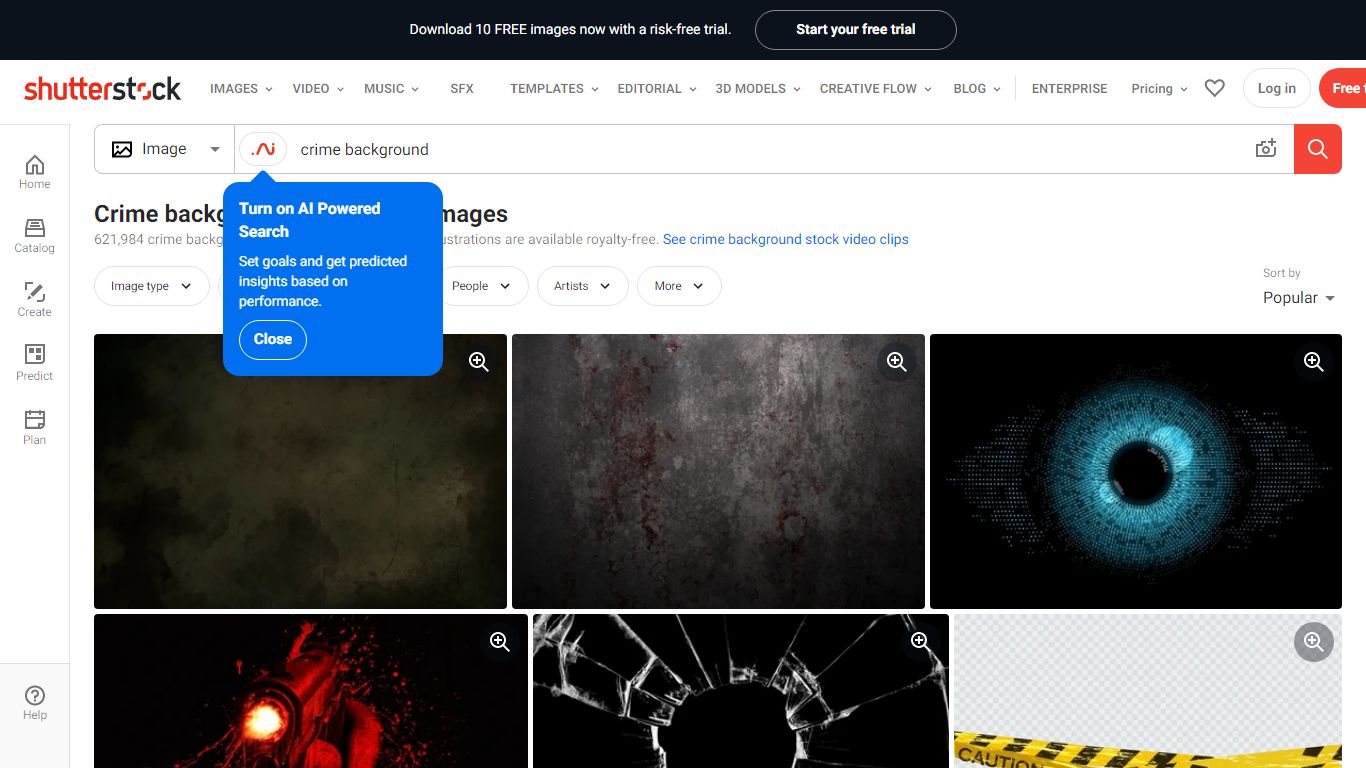The image size is (1366, 768).
Task: Open the broken glass thumbnail
Action: pos(741,691)
